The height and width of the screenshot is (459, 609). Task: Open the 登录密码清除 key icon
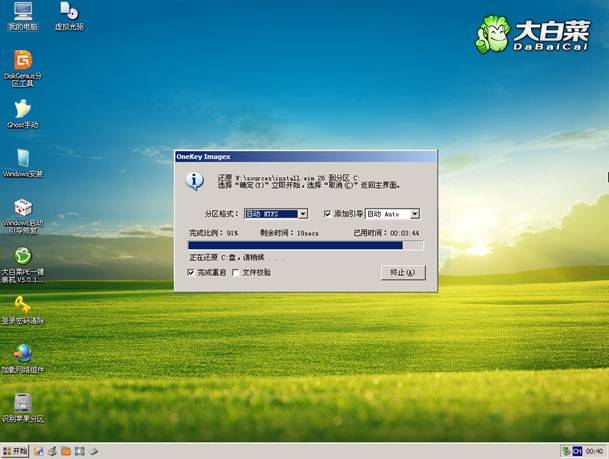[x=21, y=304]
